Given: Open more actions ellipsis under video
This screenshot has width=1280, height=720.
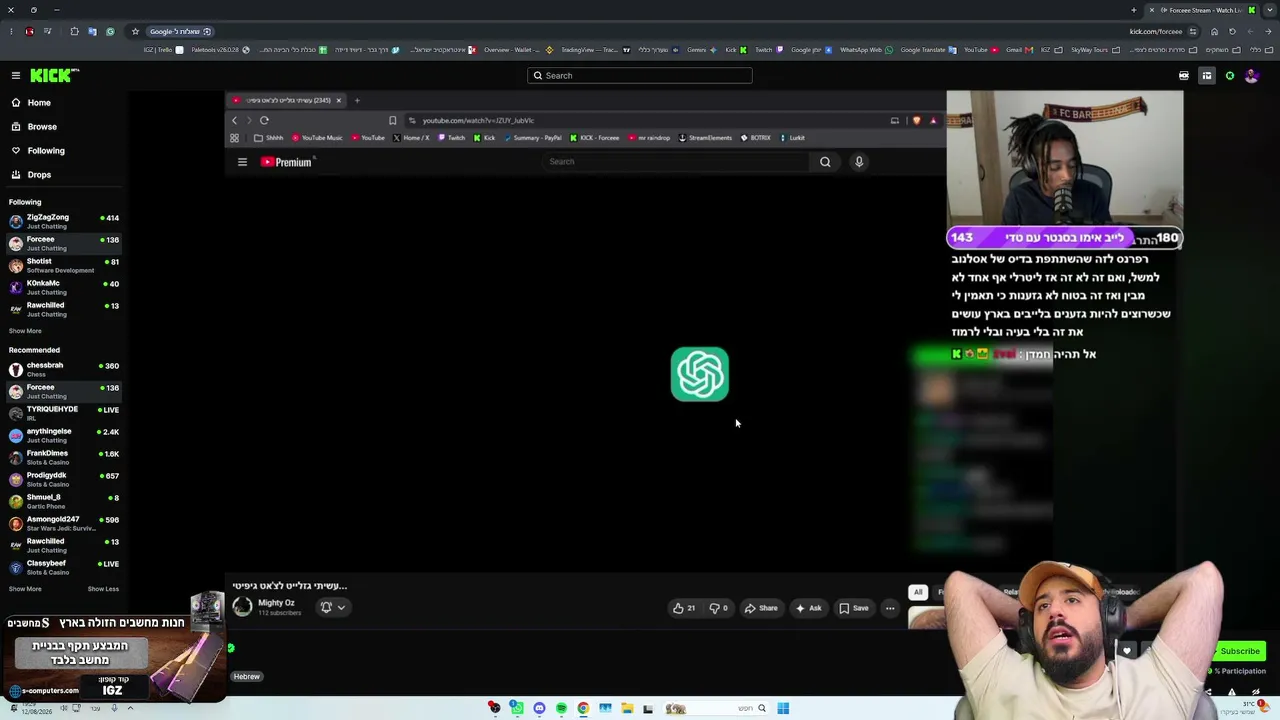Looking at the screenshot, I should point(890,608).
